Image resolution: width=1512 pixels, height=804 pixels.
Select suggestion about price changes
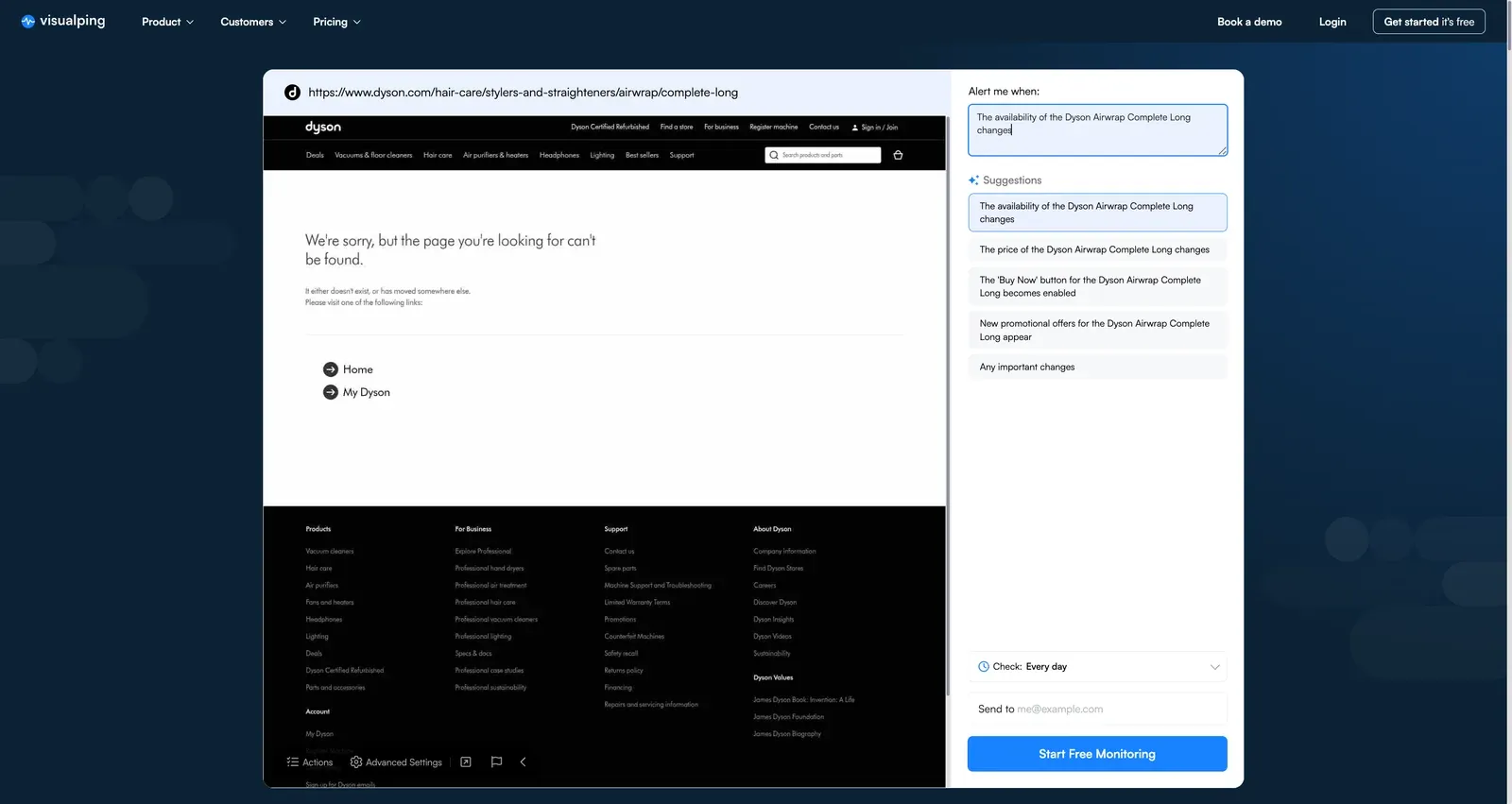(x=1097, y=249)
